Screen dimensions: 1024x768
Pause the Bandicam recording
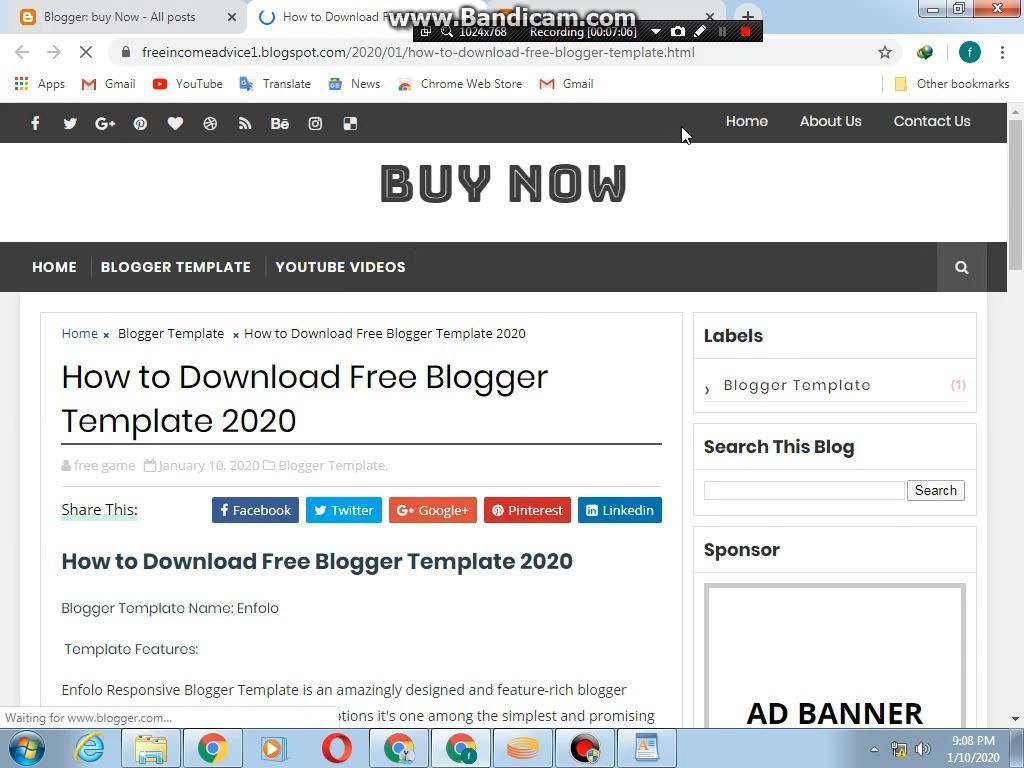(722, 31)
